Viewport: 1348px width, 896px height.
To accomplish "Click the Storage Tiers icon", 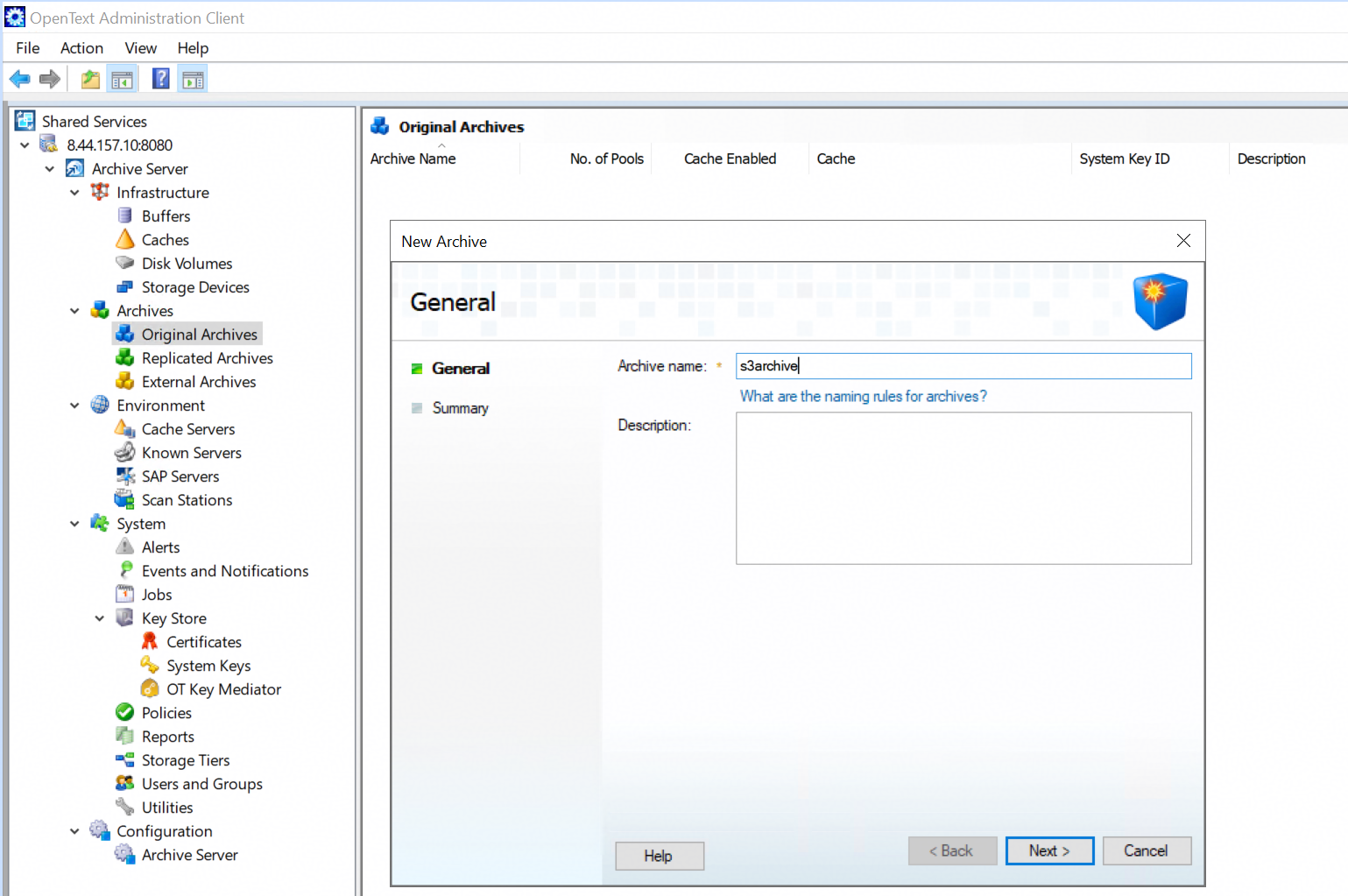I will [125, 759].
